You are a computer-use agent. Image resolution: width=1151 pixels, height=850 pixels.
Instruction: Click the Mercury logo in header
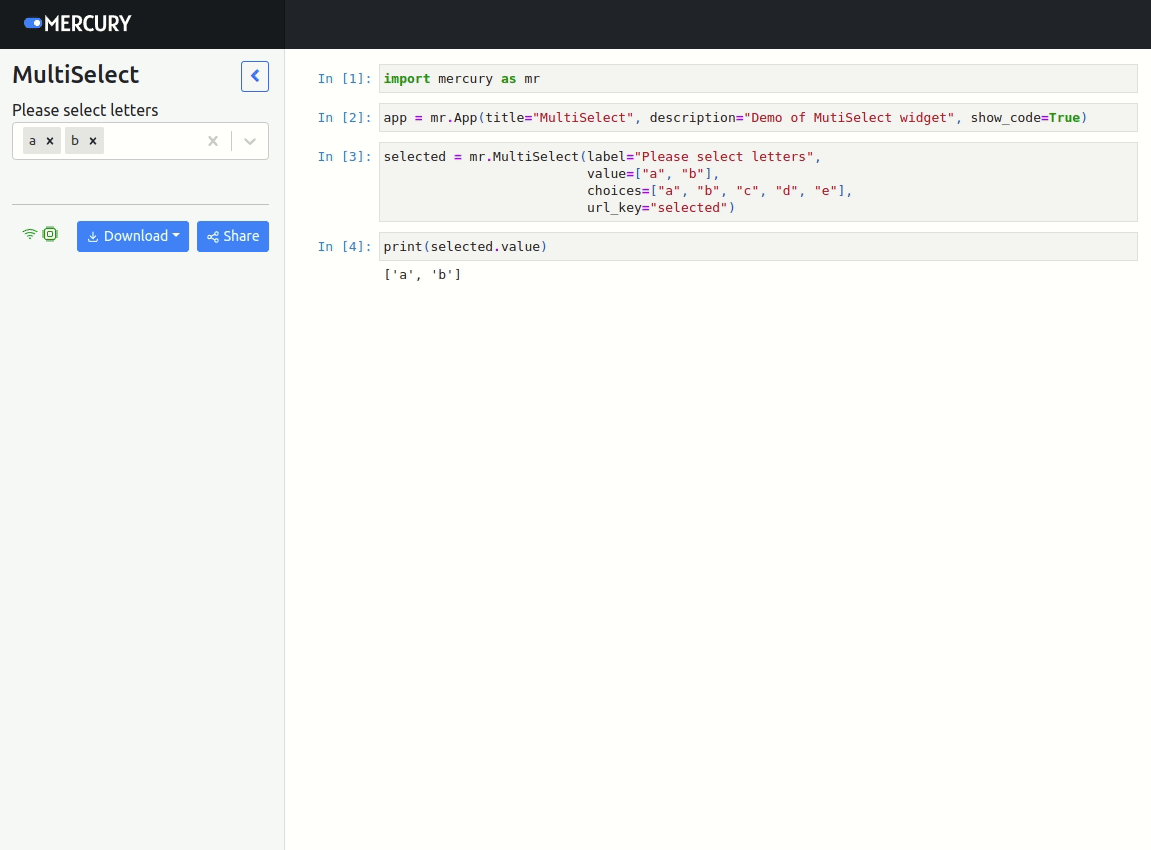pos(78,23)
